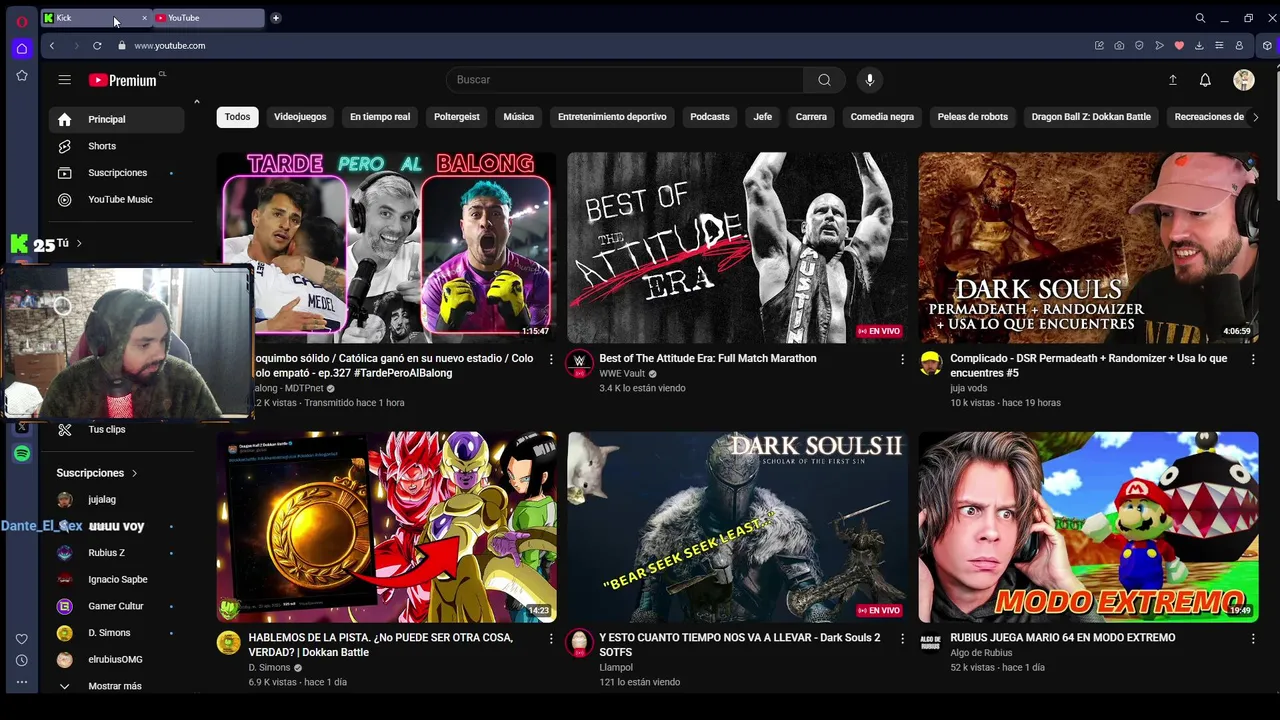The height and width of the screenshot is (720, 1280).
Task: Open WWE Vault channel link
Action: (622, 374)
